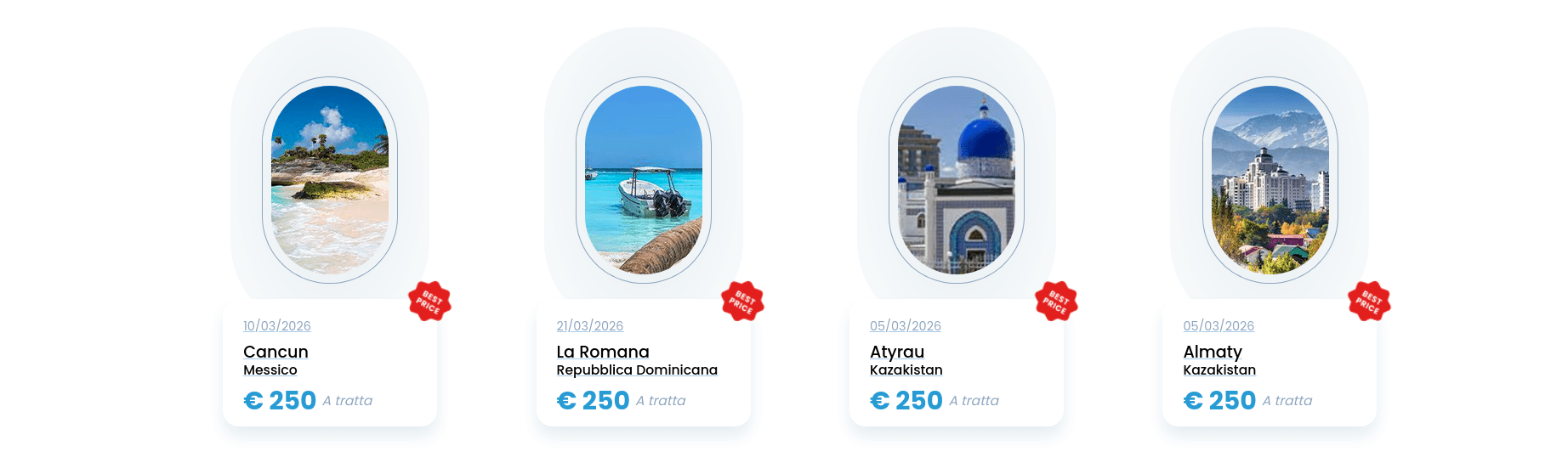
Task: Select the Almaty destination title
Action: click(1213, 352)
